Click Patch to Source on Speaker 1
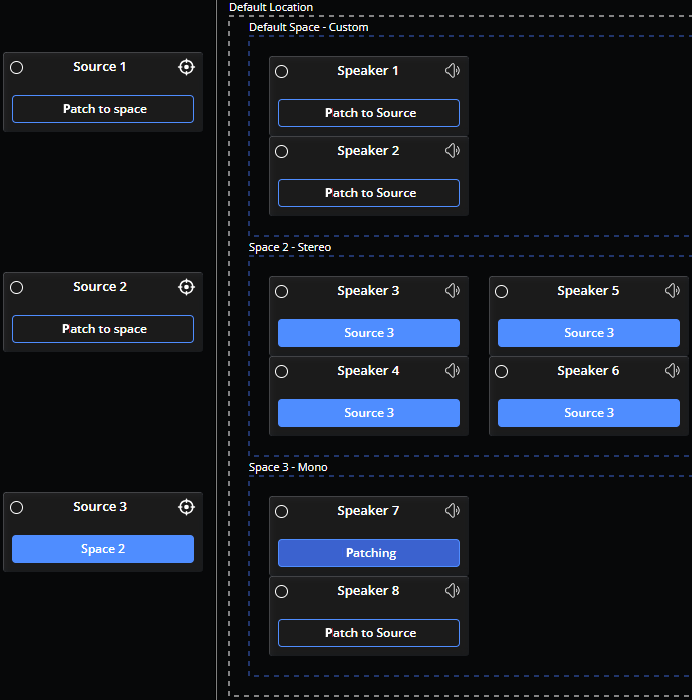 [x=369, y=113]
